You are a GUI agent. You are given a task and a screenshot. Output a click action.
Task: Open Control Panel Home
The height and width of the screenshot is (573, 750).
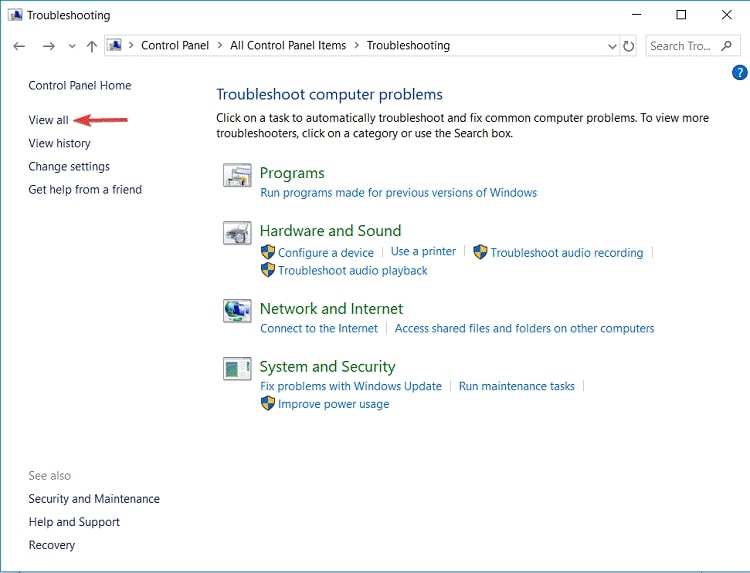80,86
